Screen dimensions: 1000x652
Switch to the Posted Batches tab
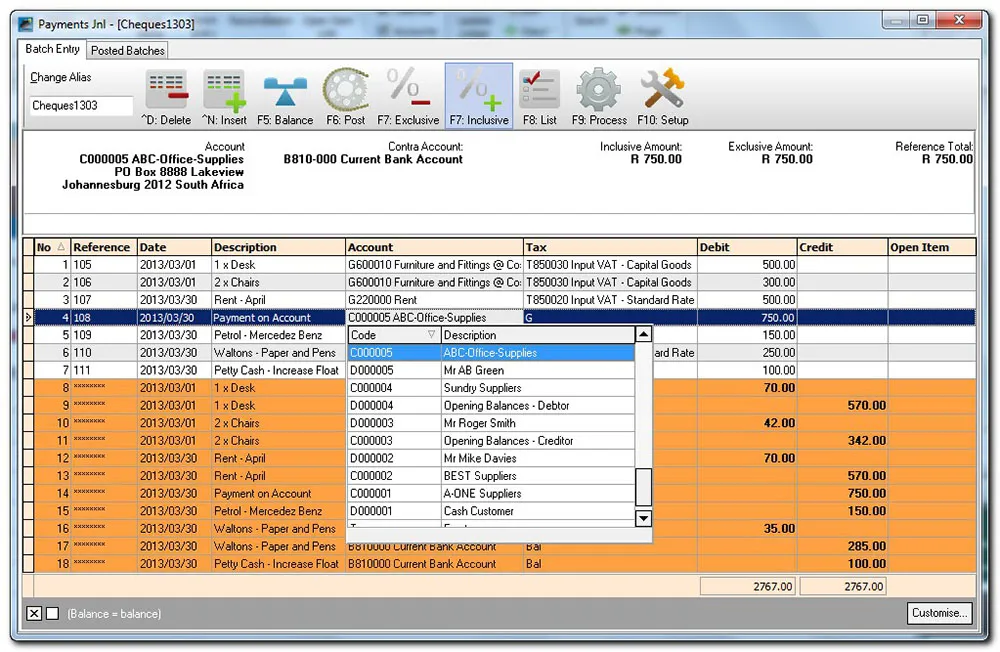(x=128, y=50)
